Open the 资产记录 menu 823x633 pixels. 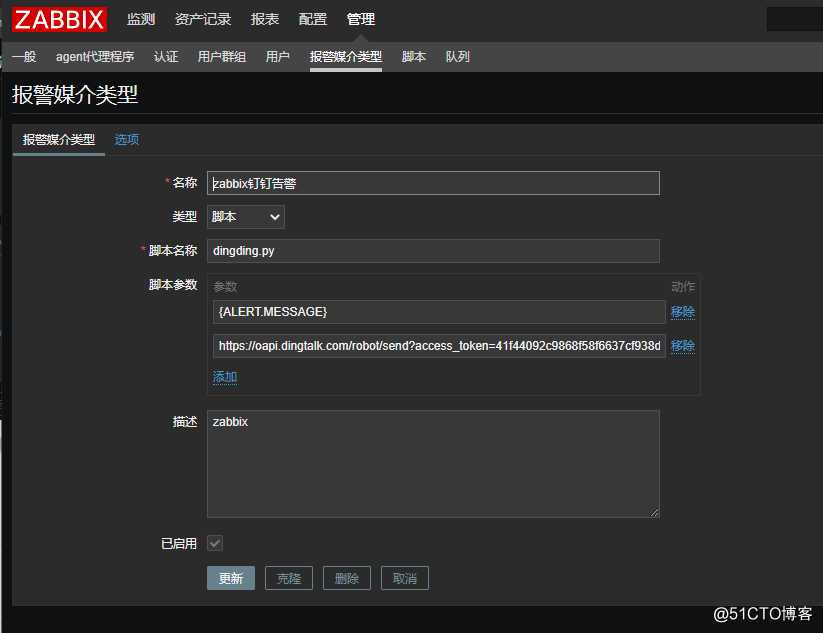[203, 19]
